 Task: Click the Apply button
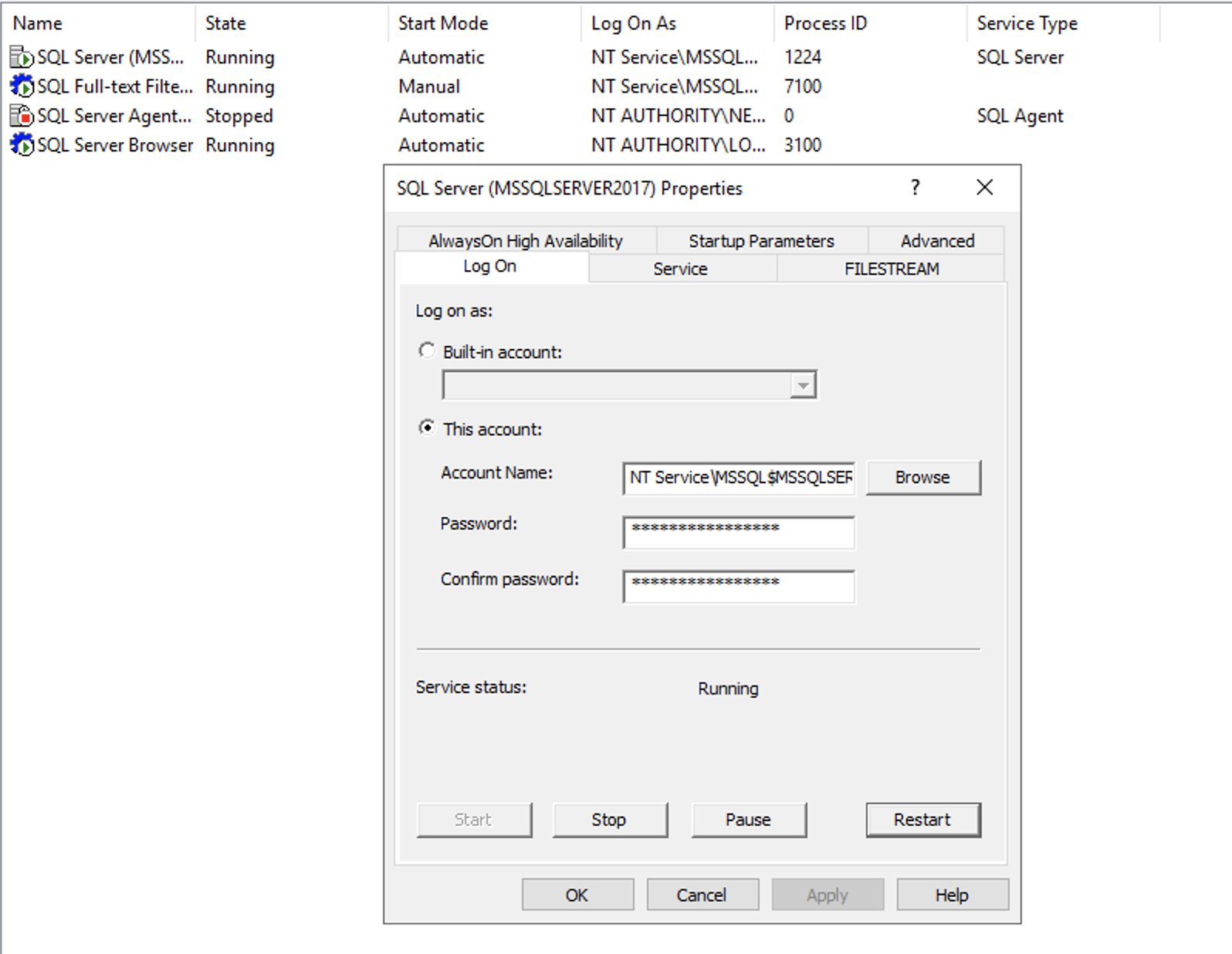tap(828, 895)
